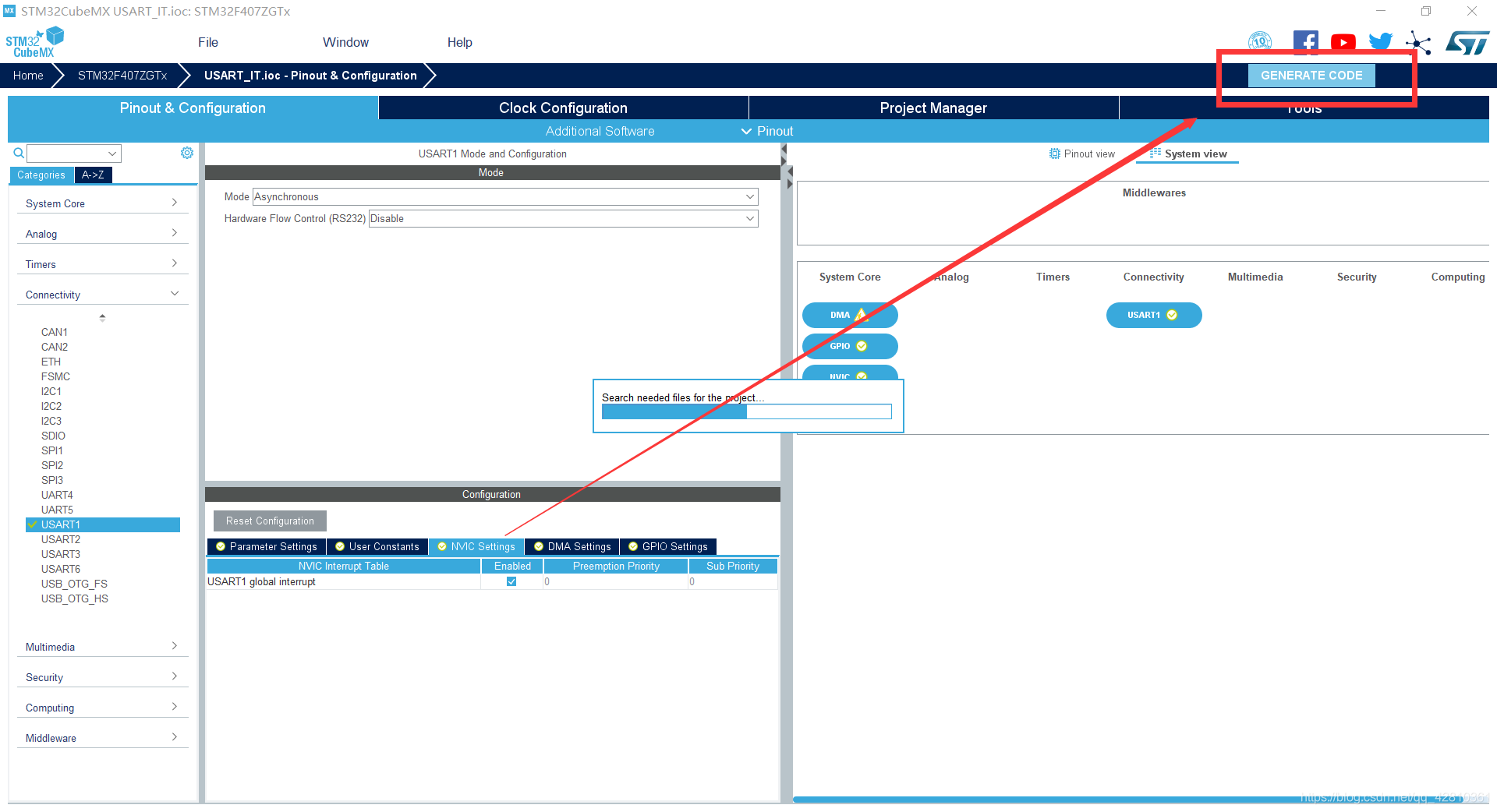Open the File menu

208,42
